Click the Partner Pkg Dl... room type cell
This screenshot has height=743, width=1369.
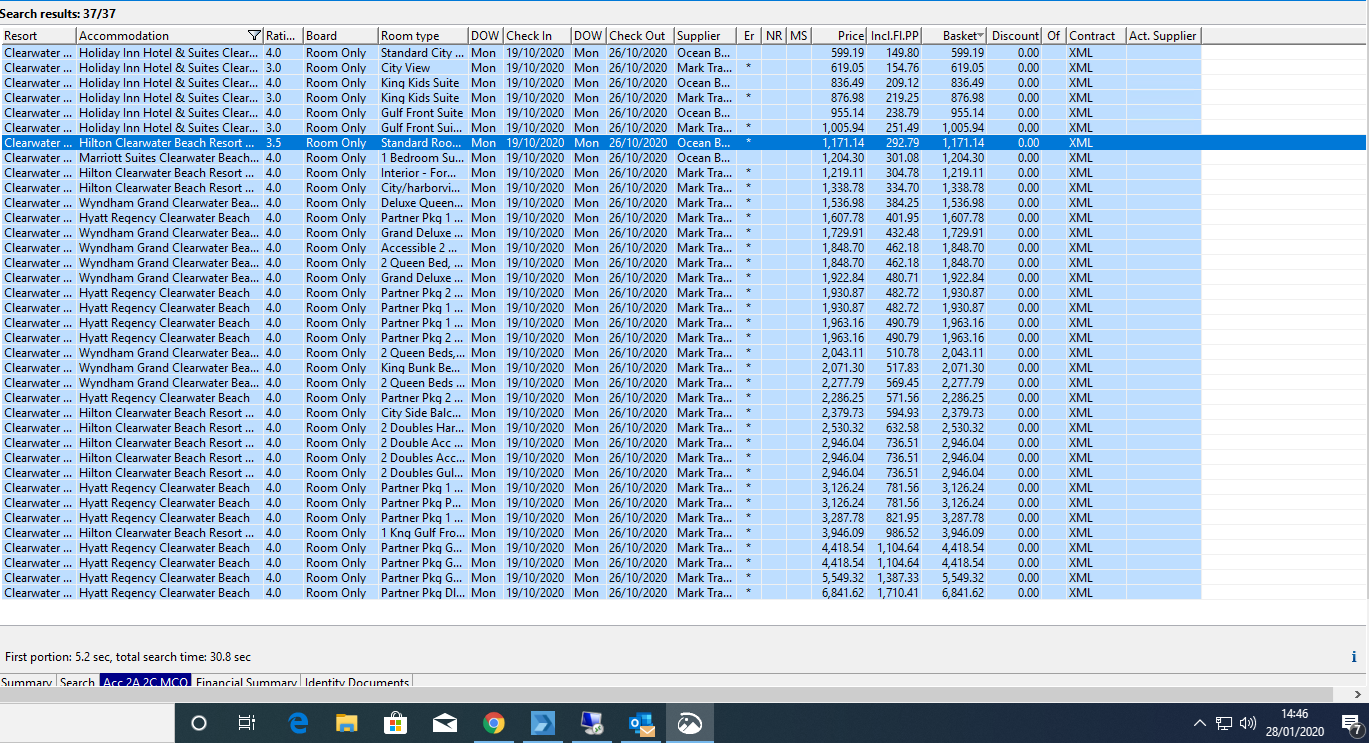(422, 593)
